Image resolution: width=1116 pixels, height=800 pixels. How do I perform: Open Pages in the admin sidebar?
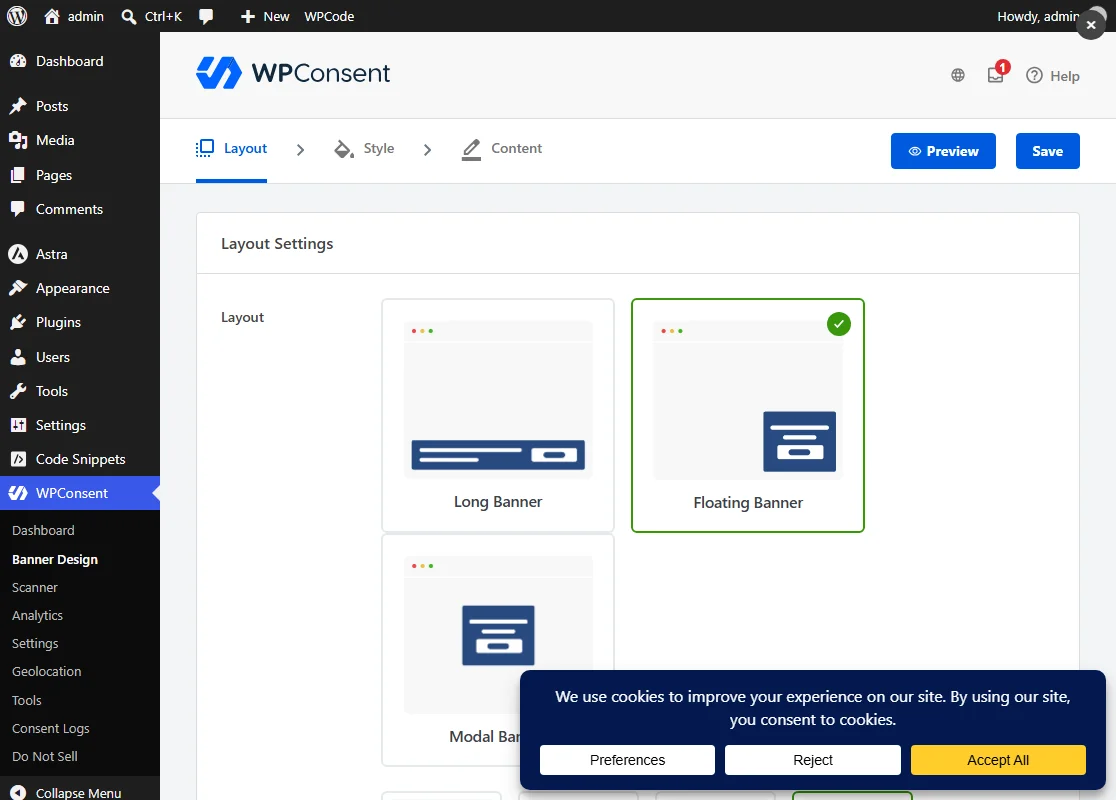(x=80, y=175)
